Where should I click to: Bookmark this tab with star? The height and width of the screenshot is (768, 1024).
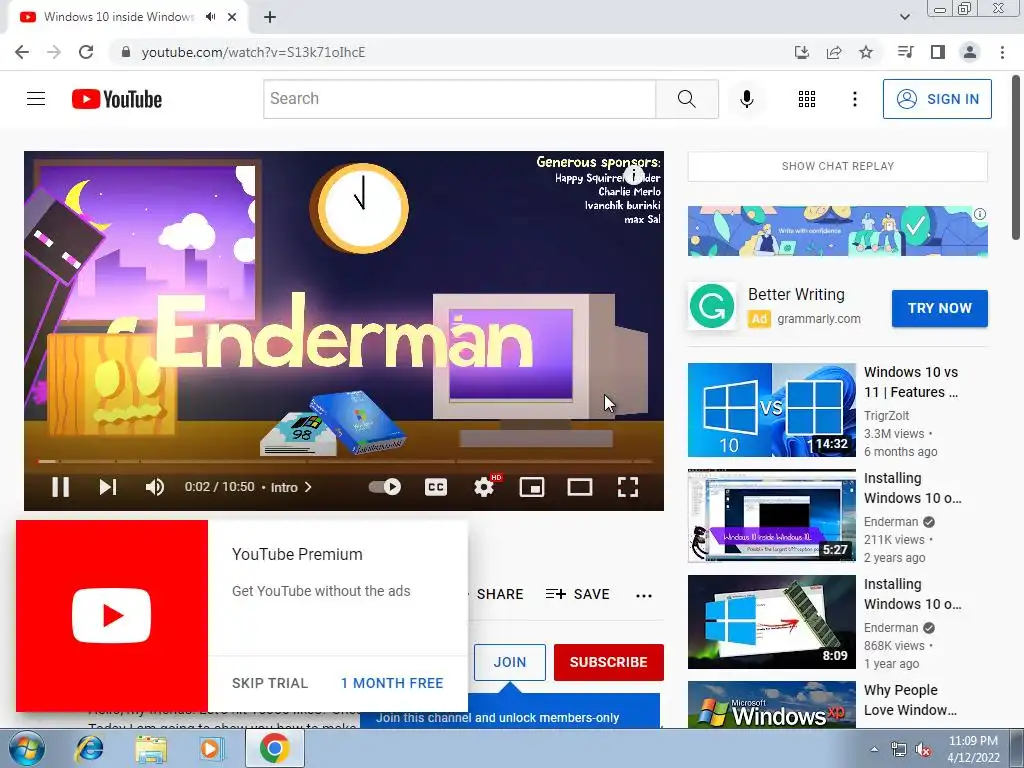pos(866,52)
